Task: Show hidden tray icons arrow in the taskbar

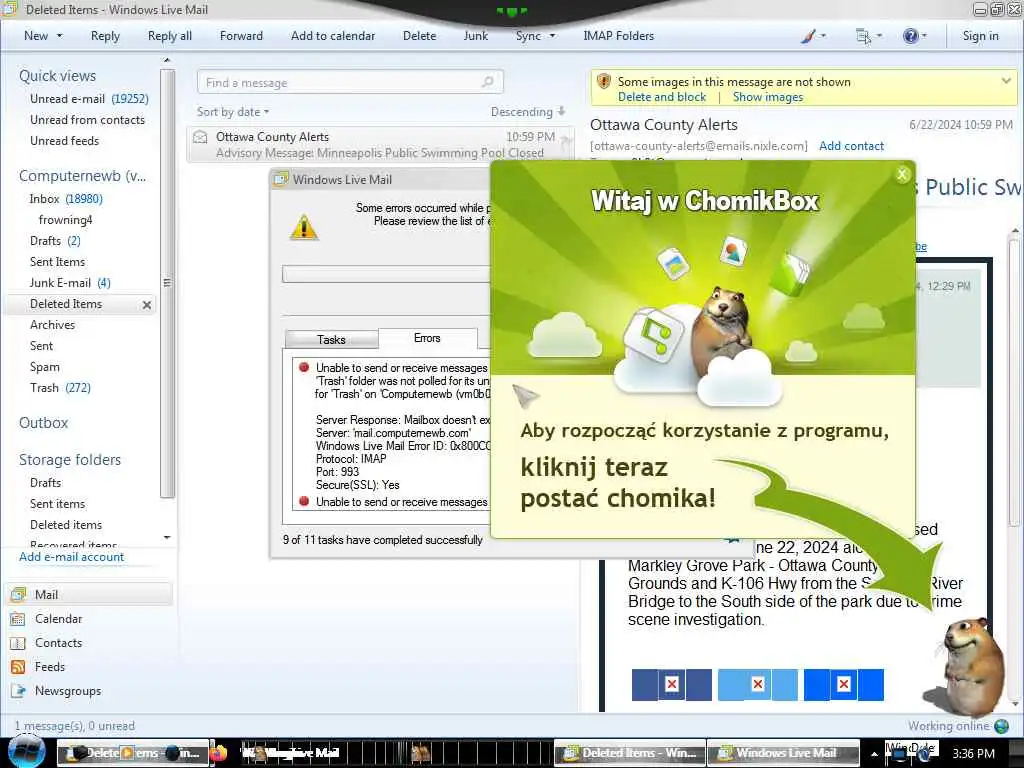Action: tap(874, 754)
